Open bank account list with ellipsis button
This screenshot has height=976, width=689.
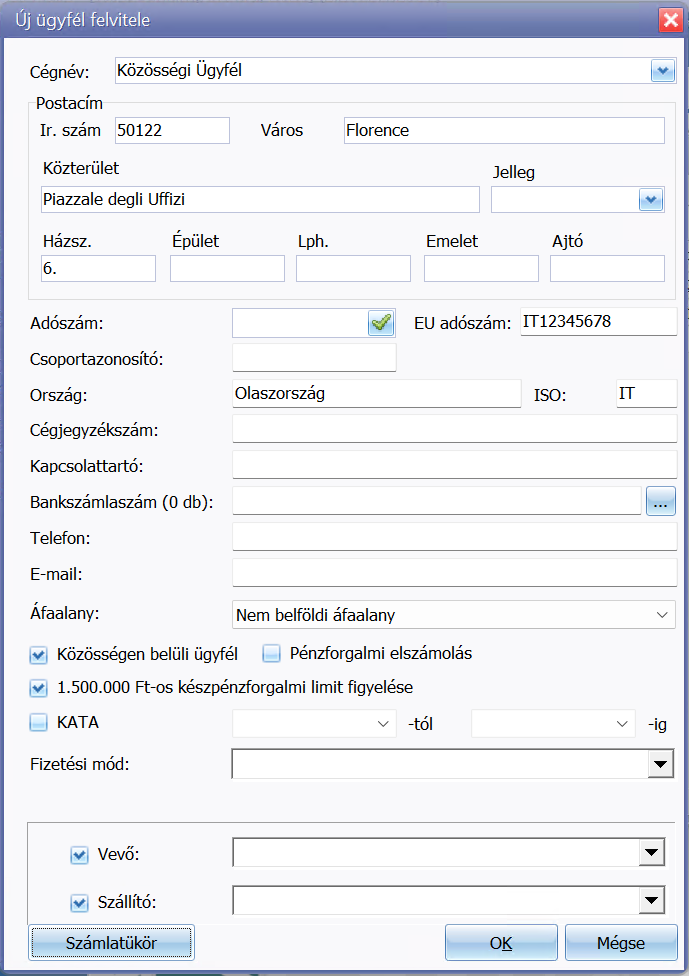tap(661, 501)
